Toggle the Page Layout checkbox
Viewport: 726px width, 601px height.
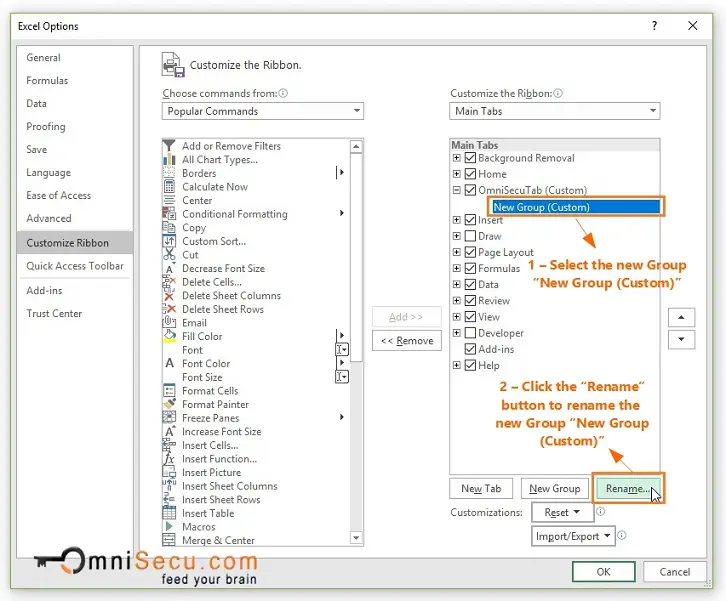[x=470, y=252]
